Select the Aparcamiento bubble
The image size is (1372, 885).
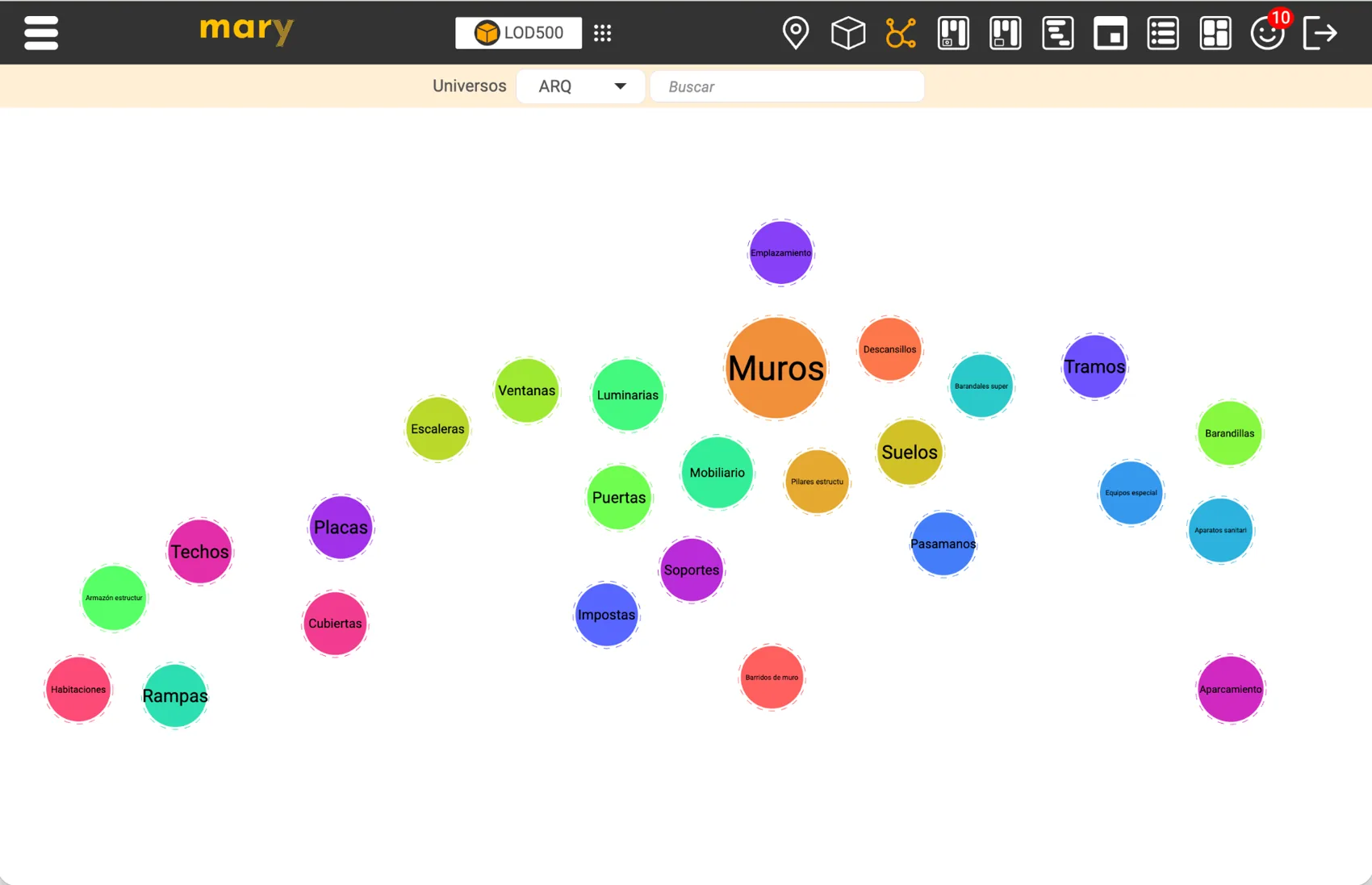(1231, 690)
